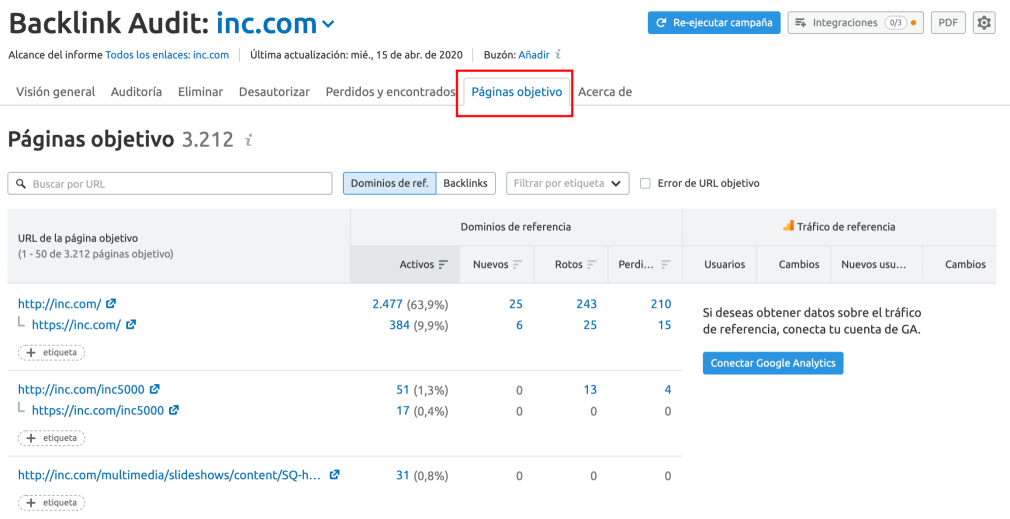Viewport: 1010px width, 519px height.
Task: Open external link icon for http://inc.com/
Action: [111, 303]
